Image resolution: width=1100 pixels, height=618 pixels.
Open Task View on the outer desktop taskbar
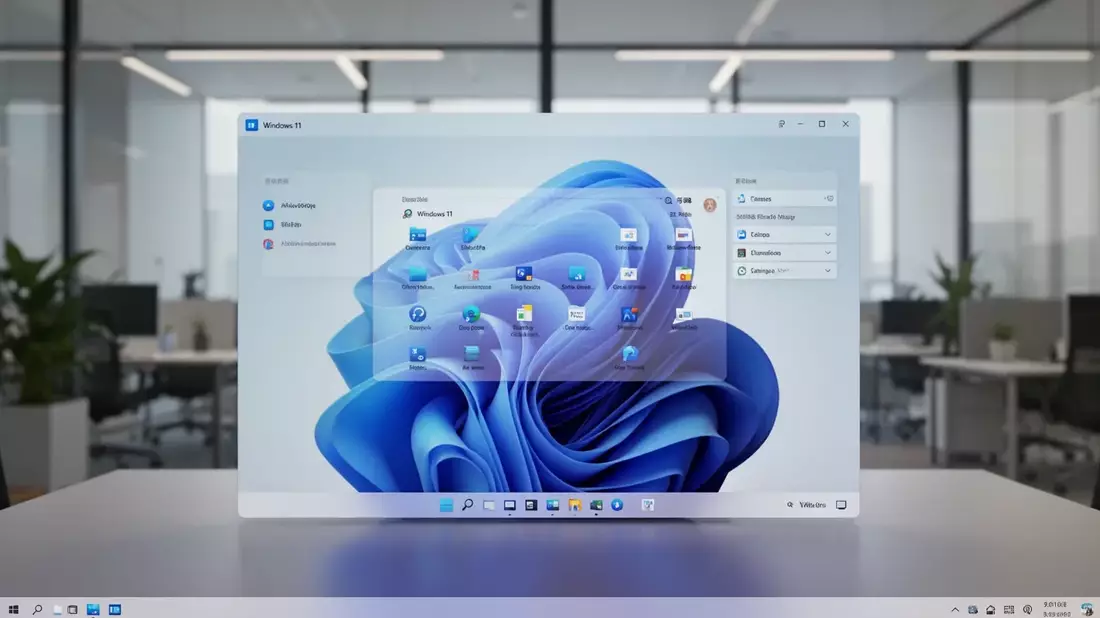point(72,610)
